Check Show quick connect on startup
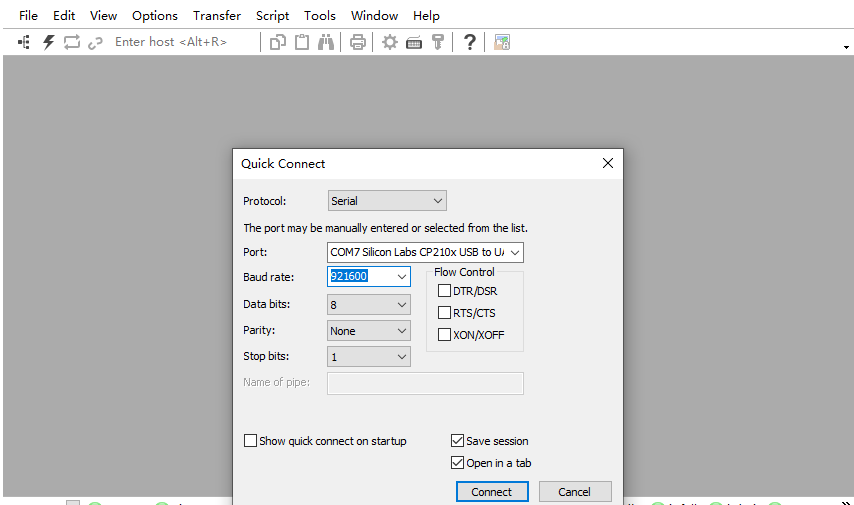This screenshot has height=505, width=854. [x=250, y=441]
